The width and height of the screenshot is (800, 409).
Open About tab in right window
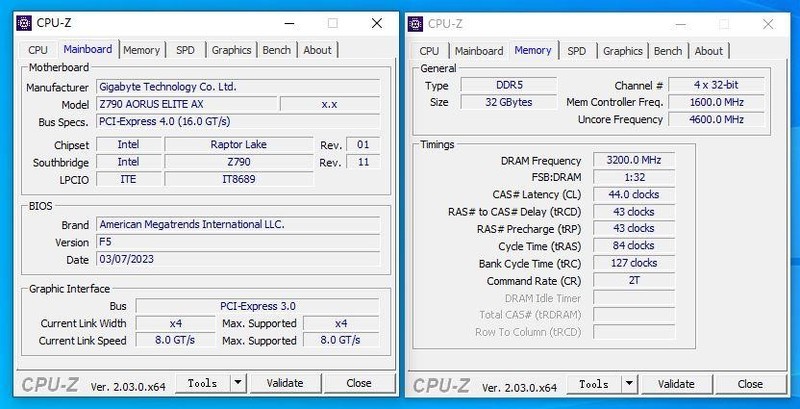coord(709,51)
